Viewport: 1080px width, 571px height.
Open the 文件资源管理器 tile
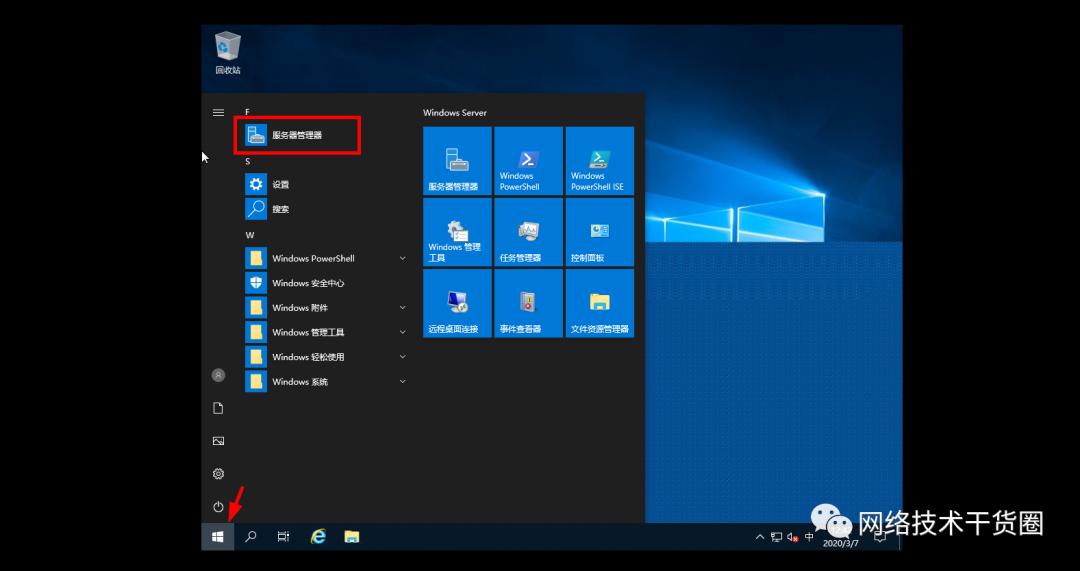[600, 303]
